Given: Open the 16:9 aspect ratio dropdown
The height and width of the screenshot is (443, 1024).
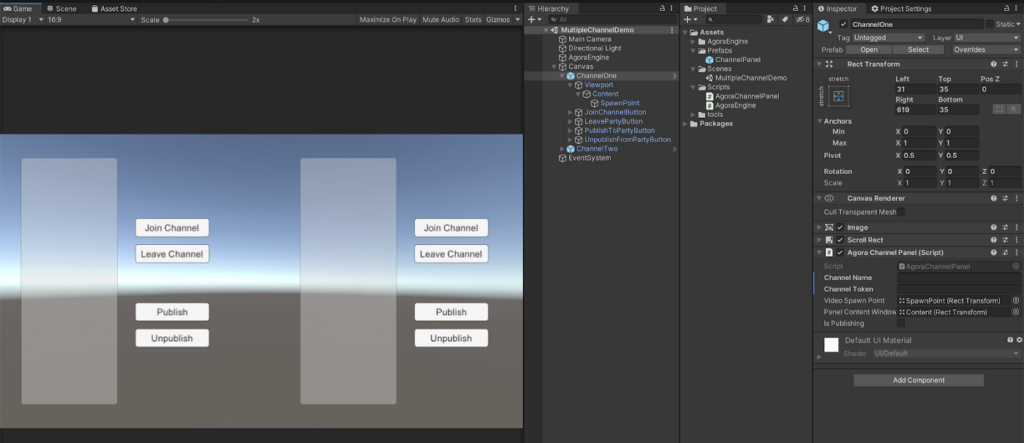Looking at the screenshot, I should click(91, 20).
